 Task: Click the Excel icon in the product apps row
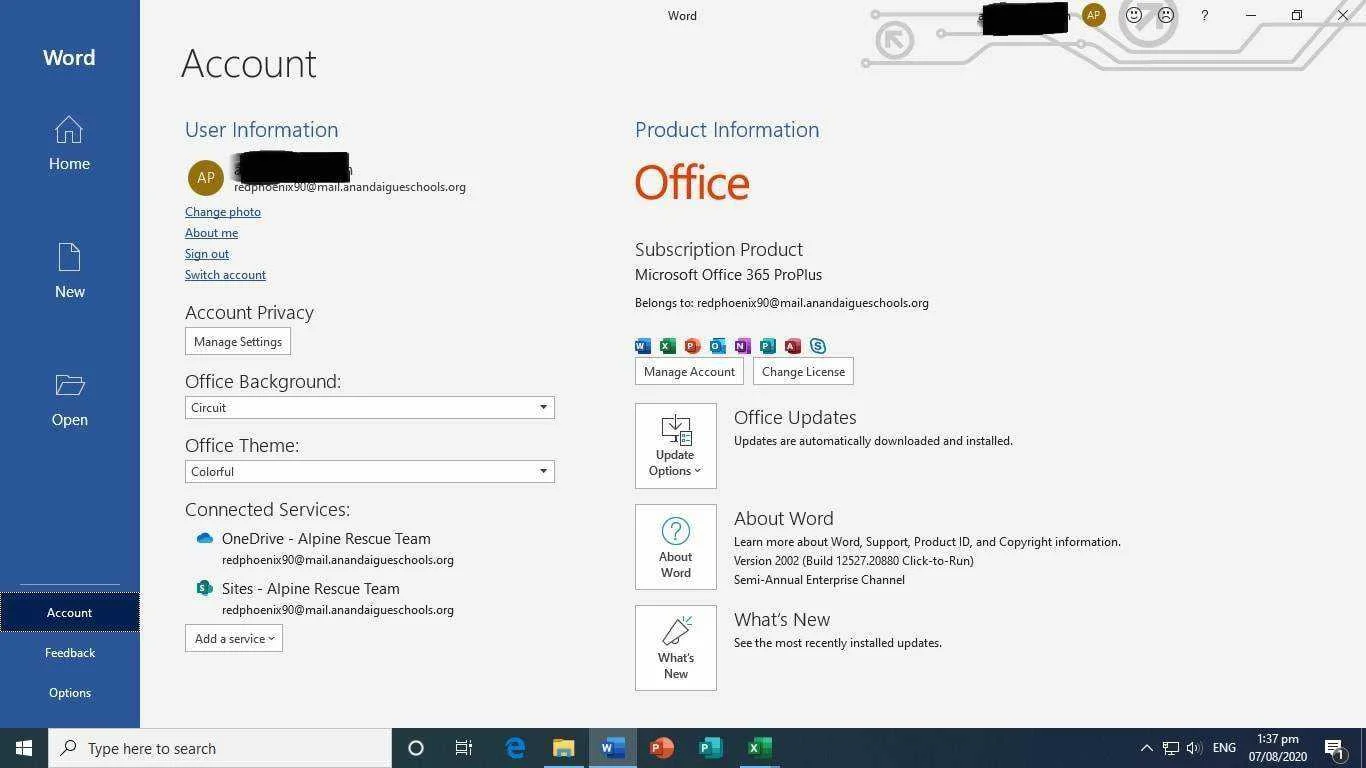coord(668,346)
